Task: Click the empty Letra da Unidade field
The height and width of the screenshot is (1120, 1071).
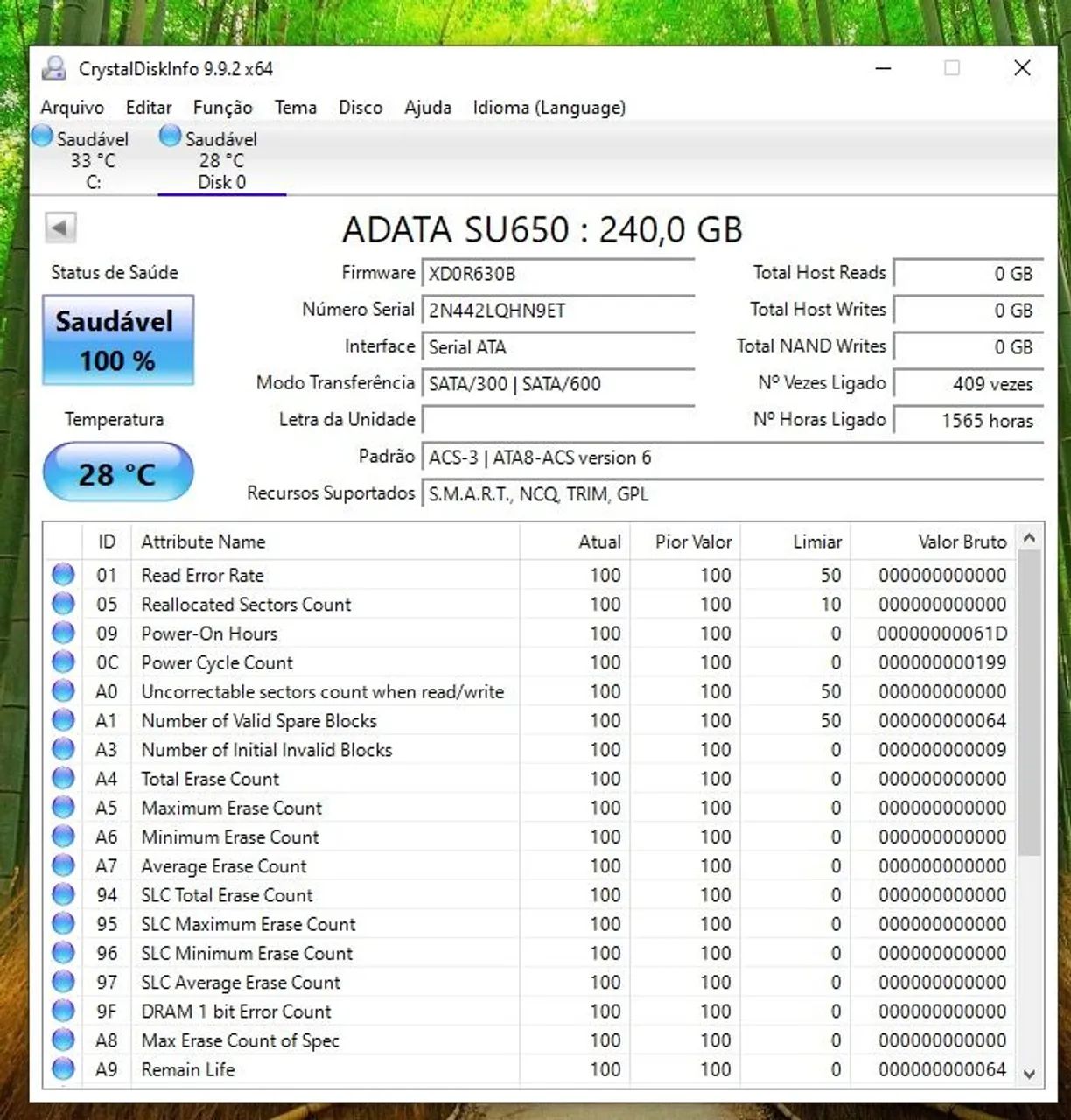Action: 558,420
